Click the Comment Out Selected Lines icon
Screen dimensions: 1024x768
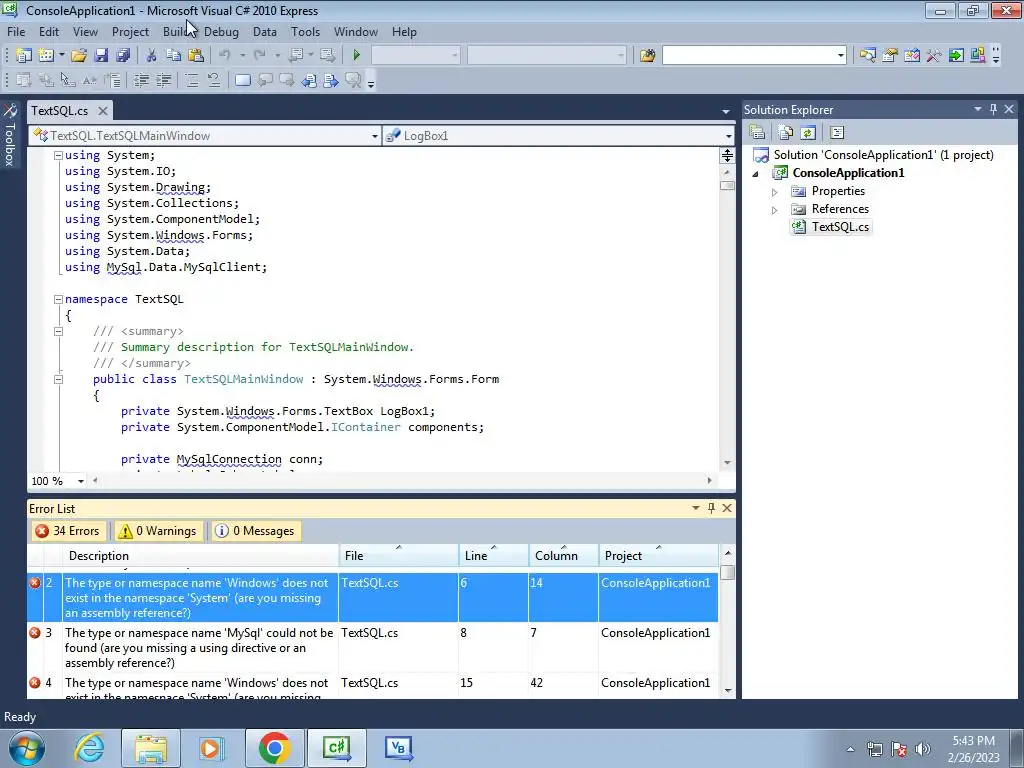[191, 80]
